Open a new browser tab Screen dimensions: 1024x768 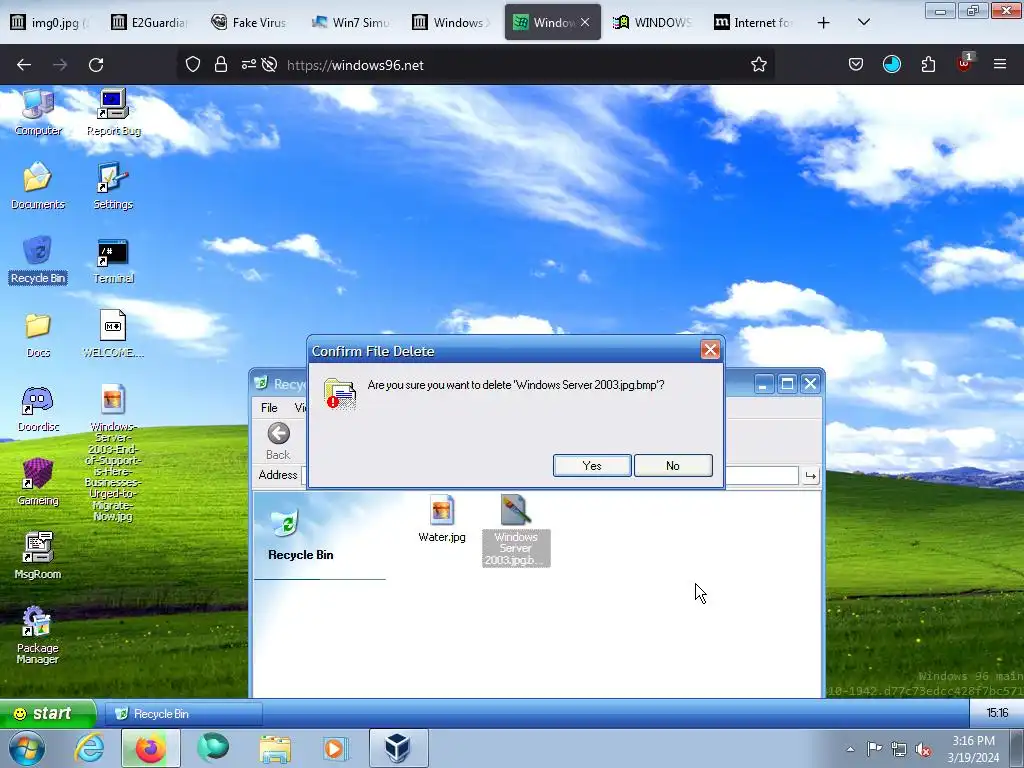coord(824,23)
